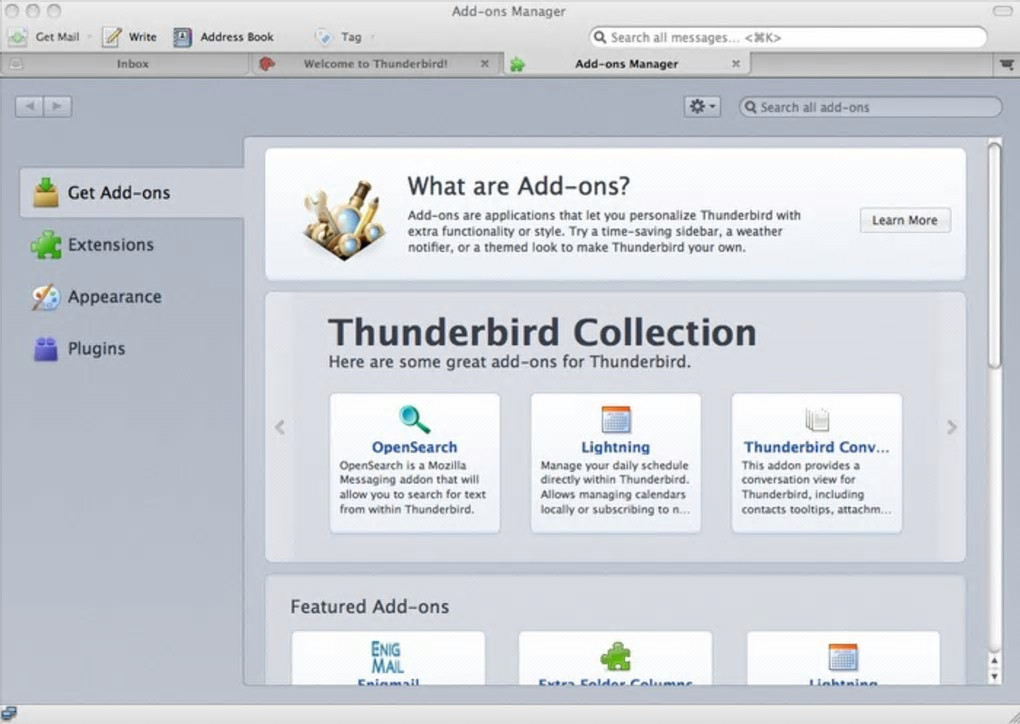Open the OpenSearch add-on link
This screenshot has width=1020, height=724.
click(x=414, y=447)
